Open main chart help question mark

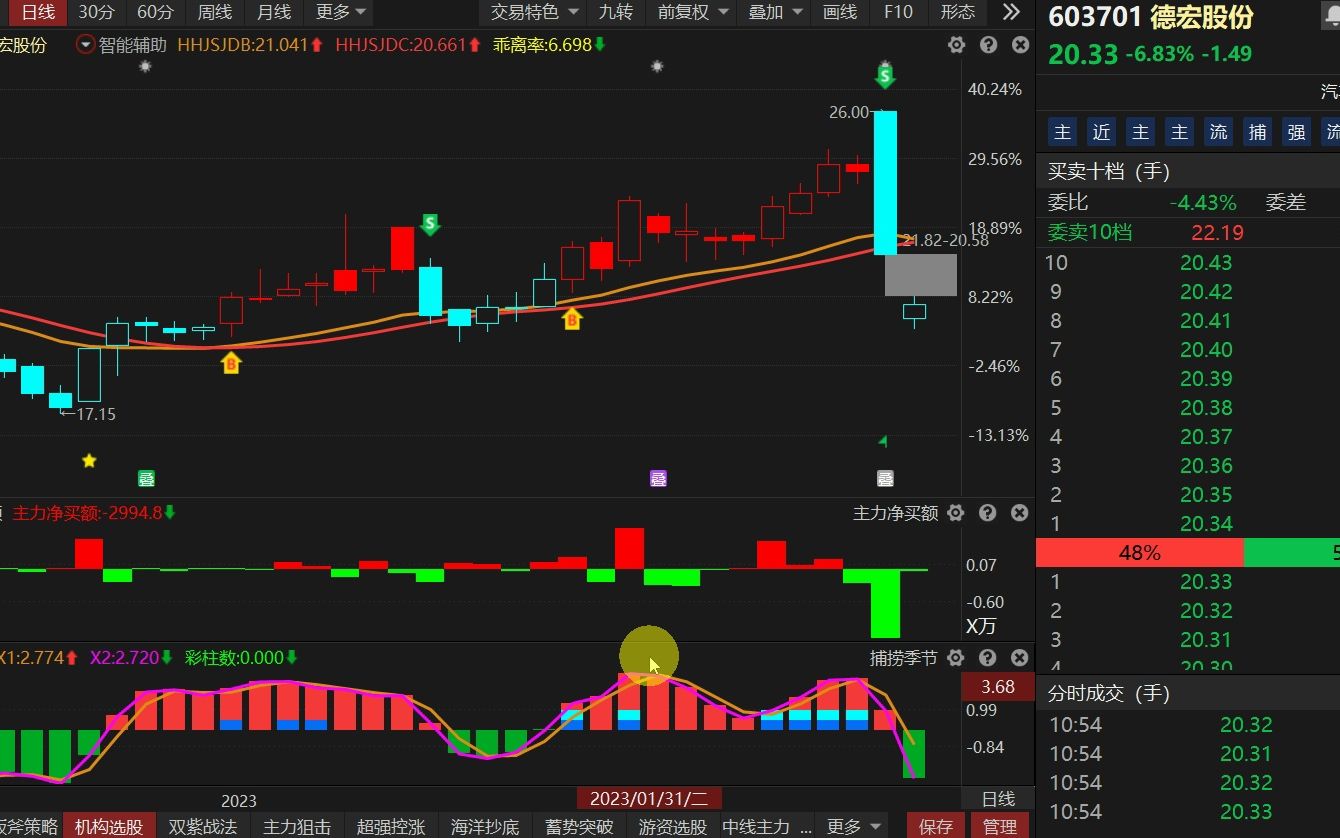(988, 45)
